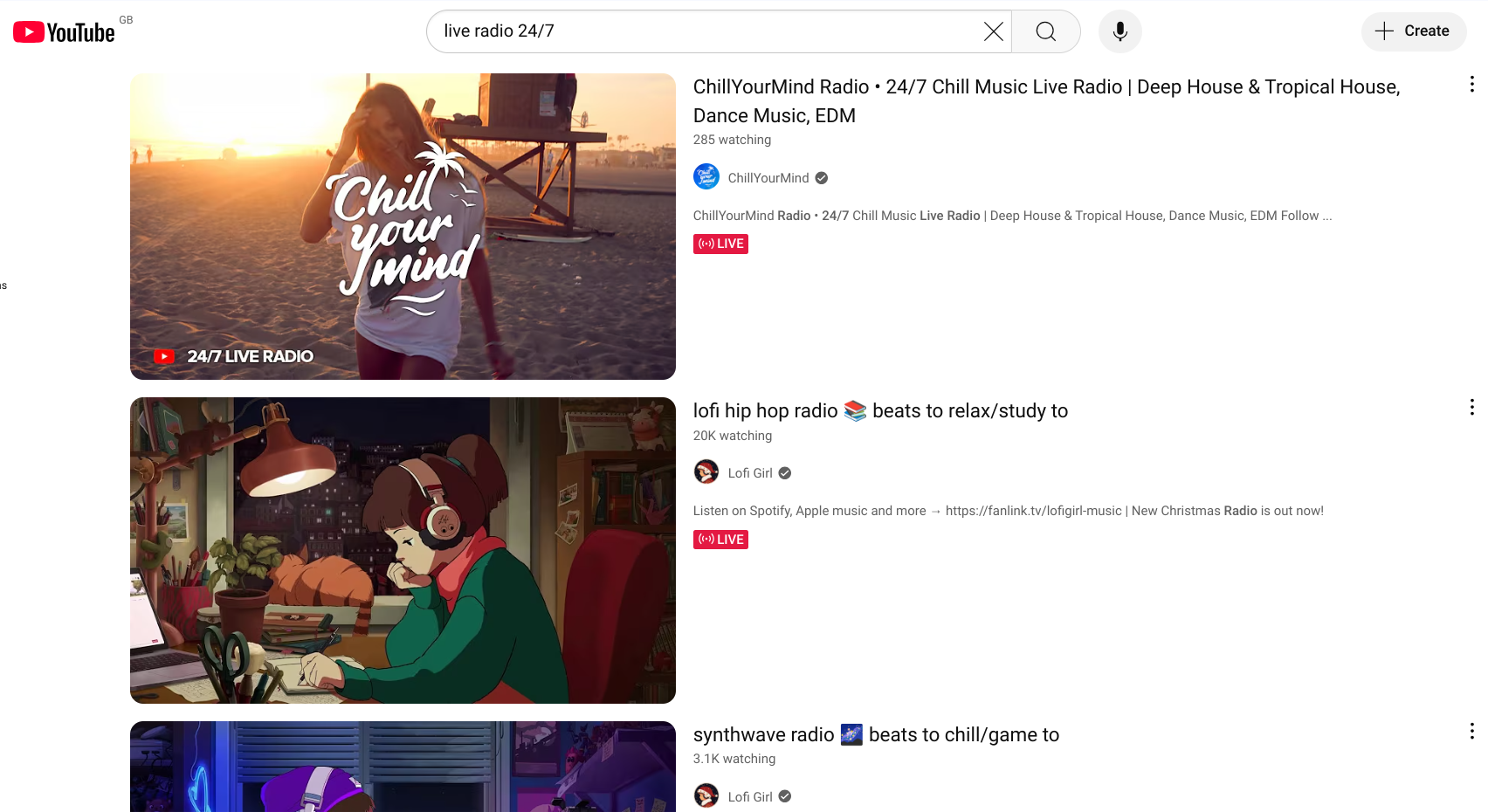
Task: Click the GB country code label
Action: coord(126,19)
